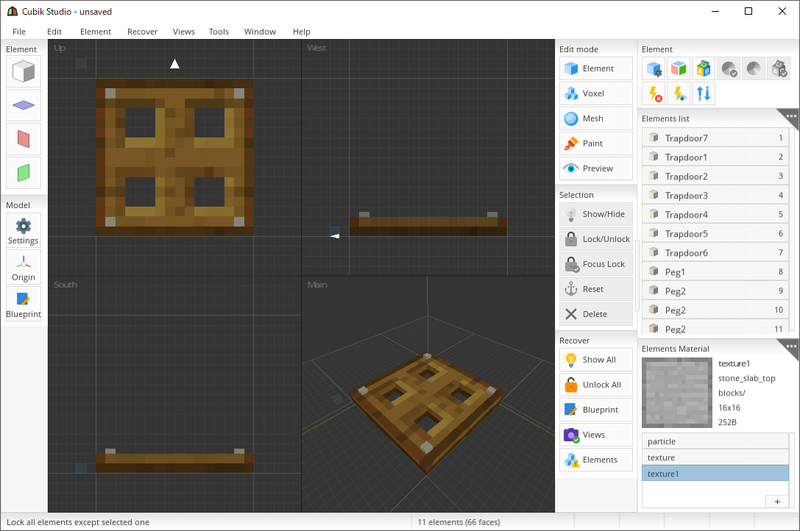Click Unlock All in Recover panel

(x=596, y=385)
